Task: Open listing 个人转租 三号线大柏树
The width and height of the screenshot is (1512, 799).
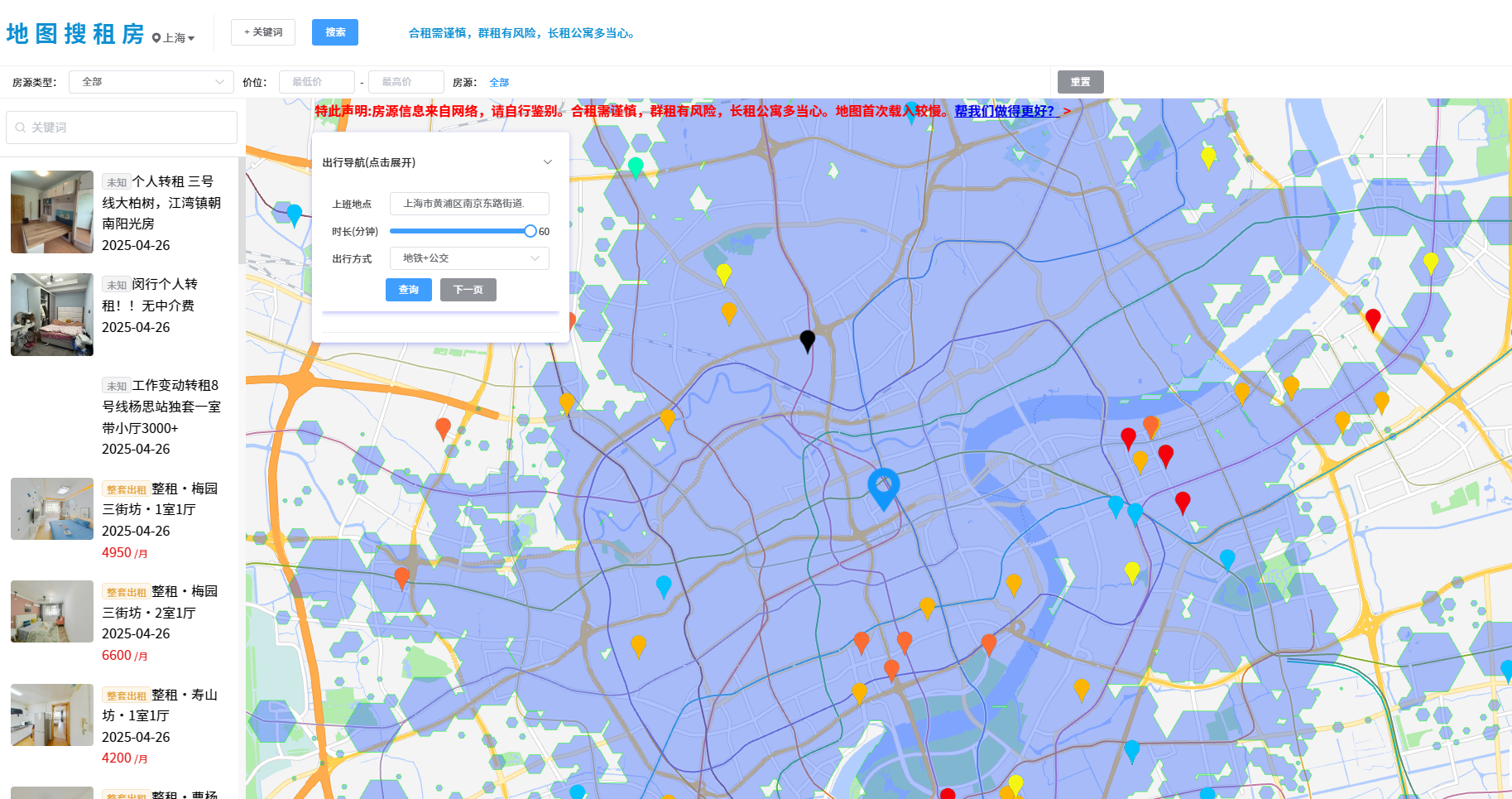Action: point(161,203)
